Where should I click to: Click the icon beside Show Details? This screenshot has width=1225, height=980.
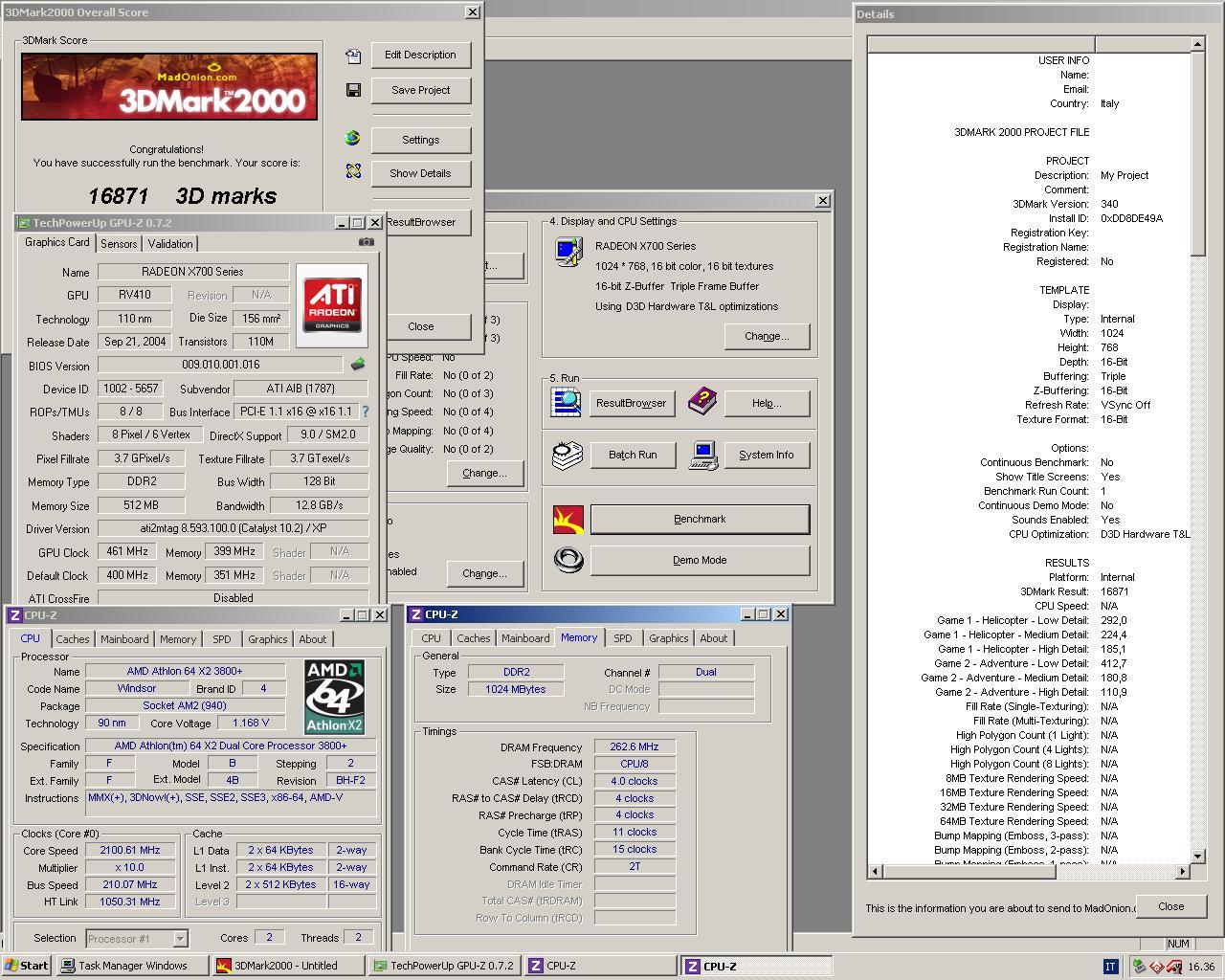[353, 171]
